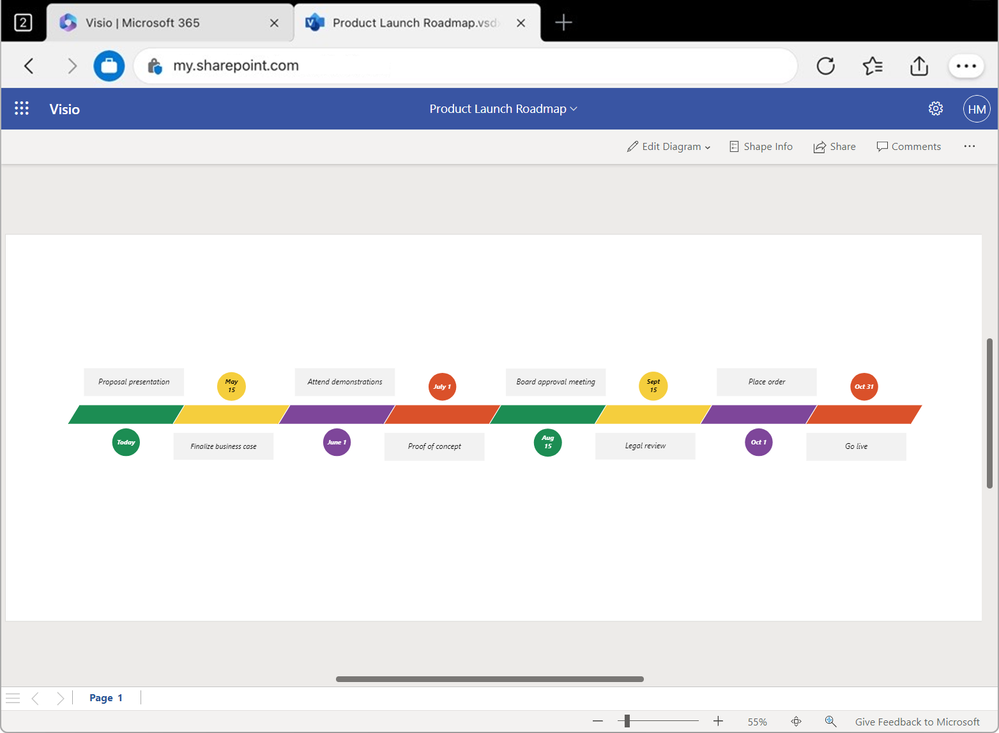999x733 pixels.
Task: Switch to the Visio | Microsoft 365 tab
Action: (168, 21)
